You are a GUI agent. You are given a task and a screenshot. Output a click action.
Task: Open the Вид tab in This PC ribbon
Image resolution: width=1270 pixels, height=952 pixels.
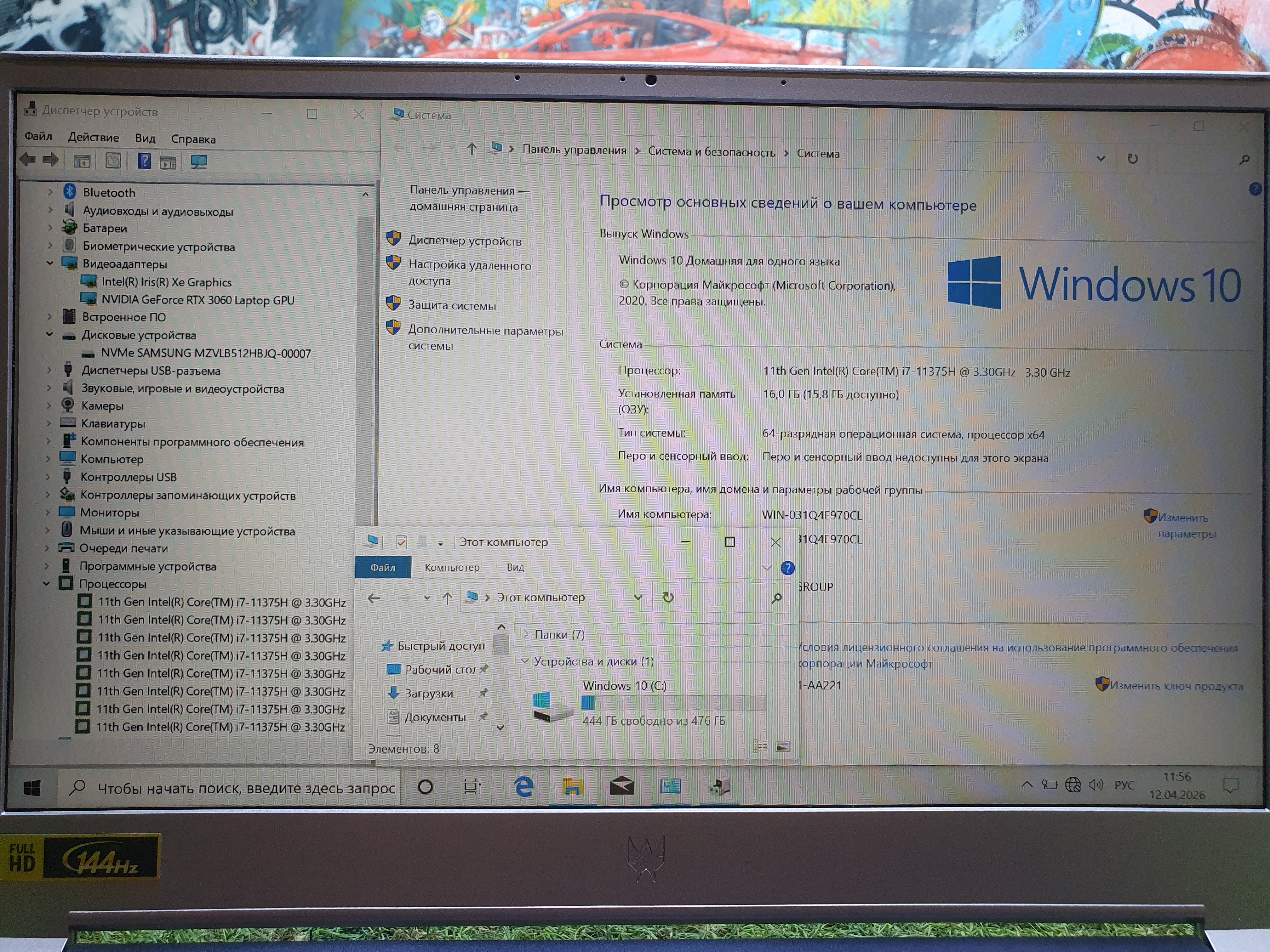515,567
